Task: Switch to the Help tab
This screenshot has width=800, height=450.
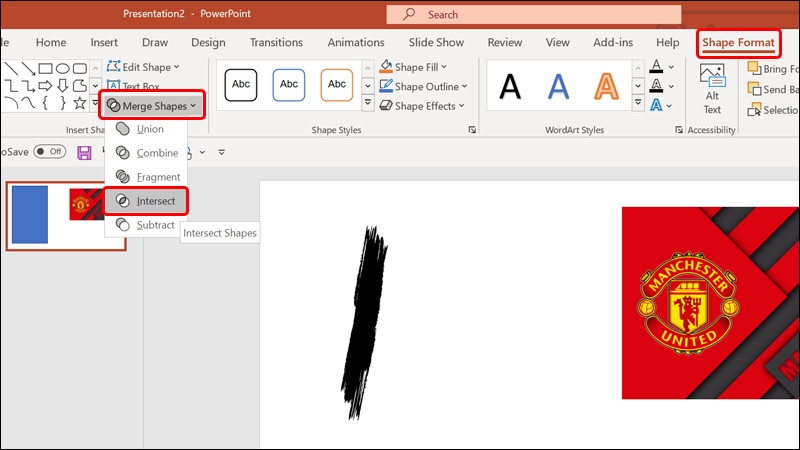Action: coord(667,42)
